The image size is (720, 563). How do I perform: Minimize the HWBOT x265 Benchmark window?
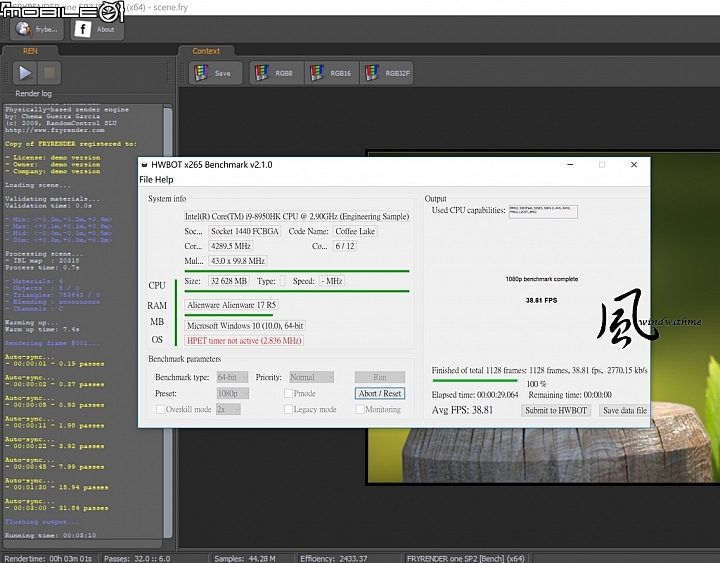(570, 164)
